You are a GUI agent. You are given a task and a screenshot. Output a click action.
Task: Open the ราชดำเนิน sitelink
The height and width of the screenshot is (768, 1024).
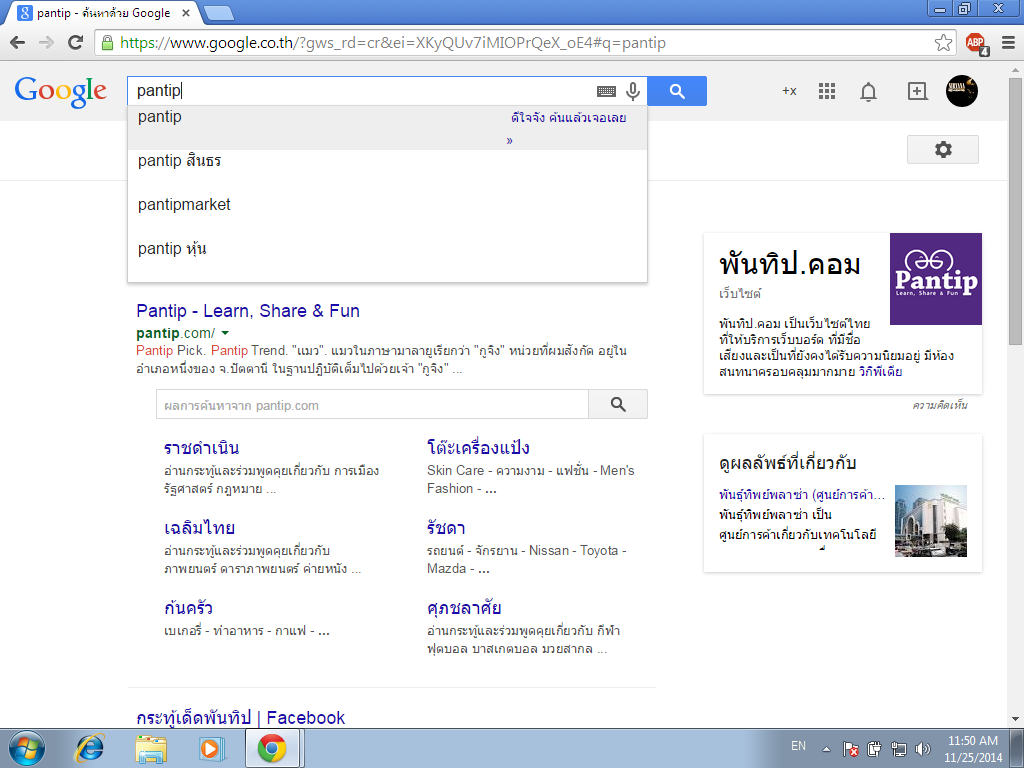(x=201, y=449)
